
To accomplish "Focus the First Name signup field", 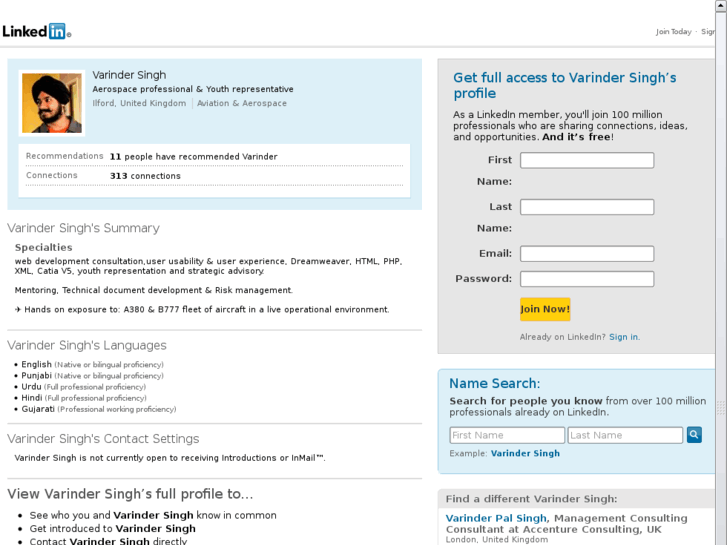I will pos(587,160).
